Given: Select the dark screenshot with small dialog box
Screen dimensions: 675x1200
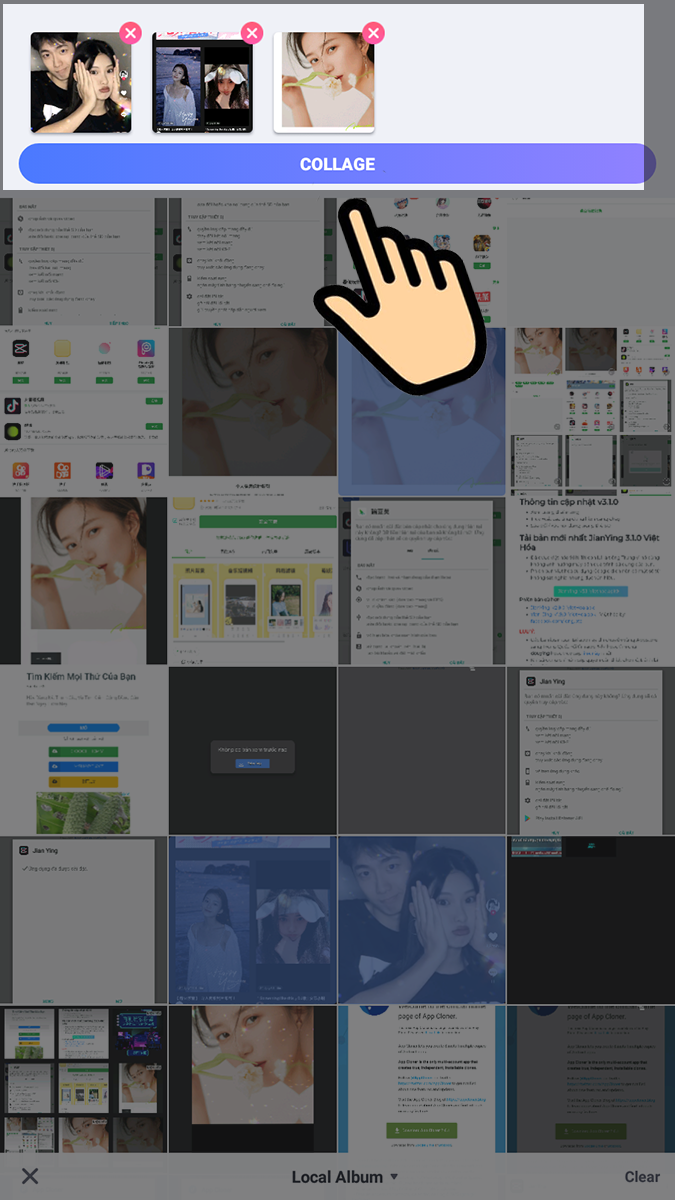Looking at the screenshot, I should (x=252, y=750).
